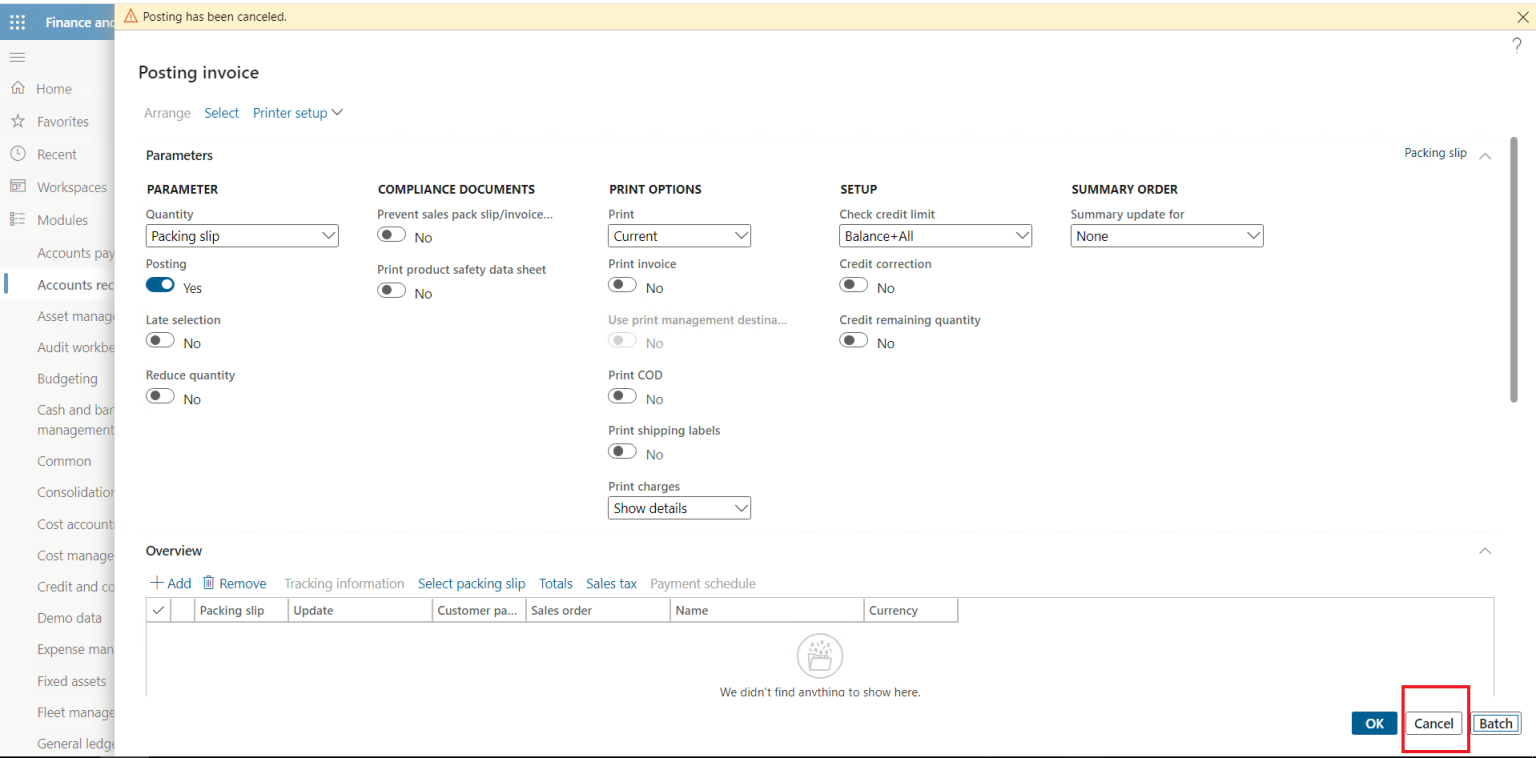The height and width of the screenshot is (758, 1536).
Task: Click the vertical scrollbar on the right
Action: click(1513, 270)
